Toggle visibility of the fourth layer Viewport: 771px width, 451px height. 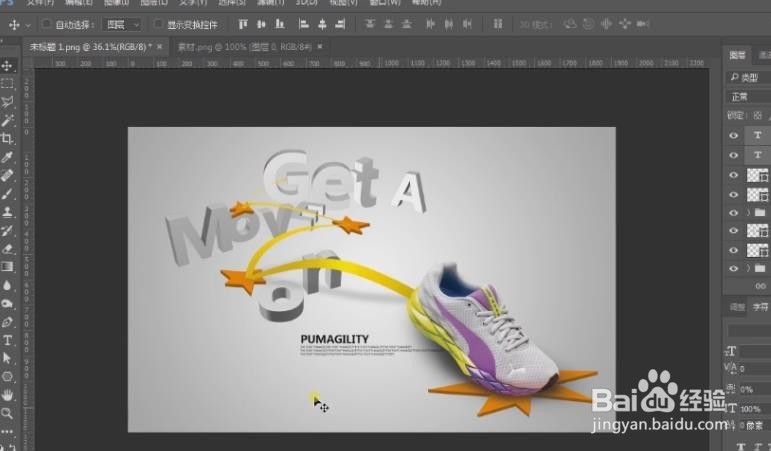[734, 195]
